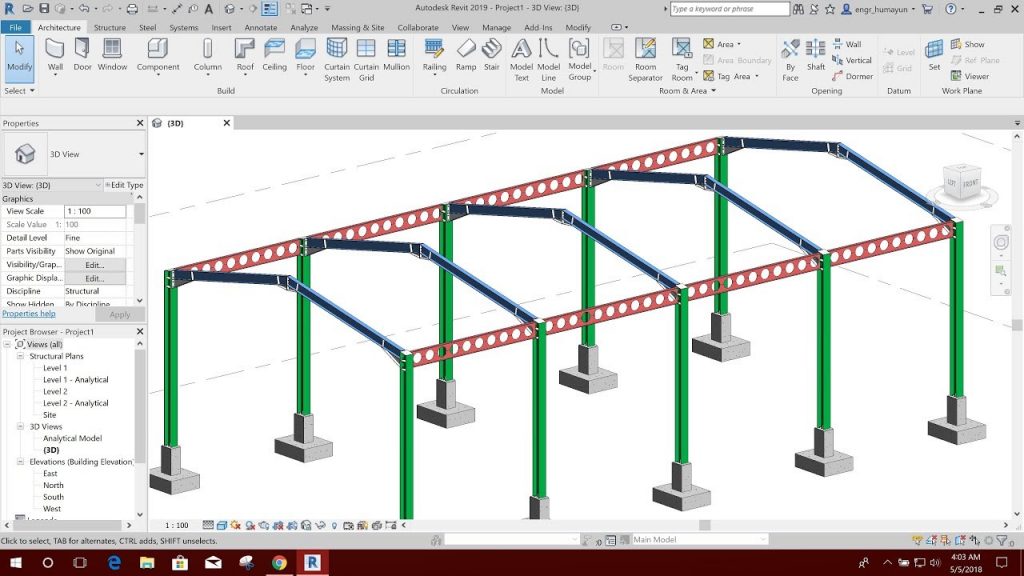This screenshot has width=1024, height=576.
Task: Save the project from Quick Access Toolbar
Action: 44,9
